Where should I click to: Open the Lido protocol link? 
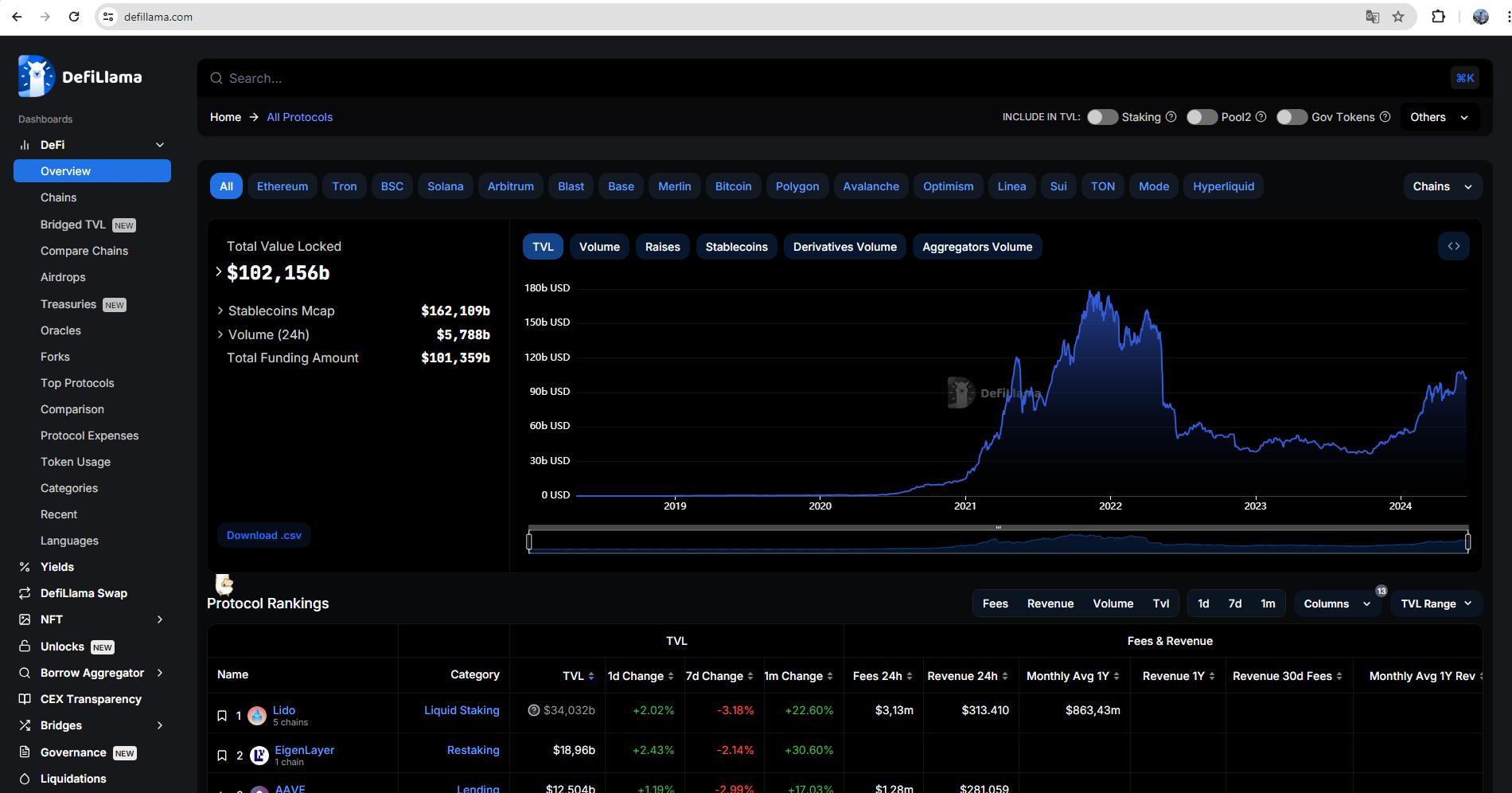[x=284, y=710]
